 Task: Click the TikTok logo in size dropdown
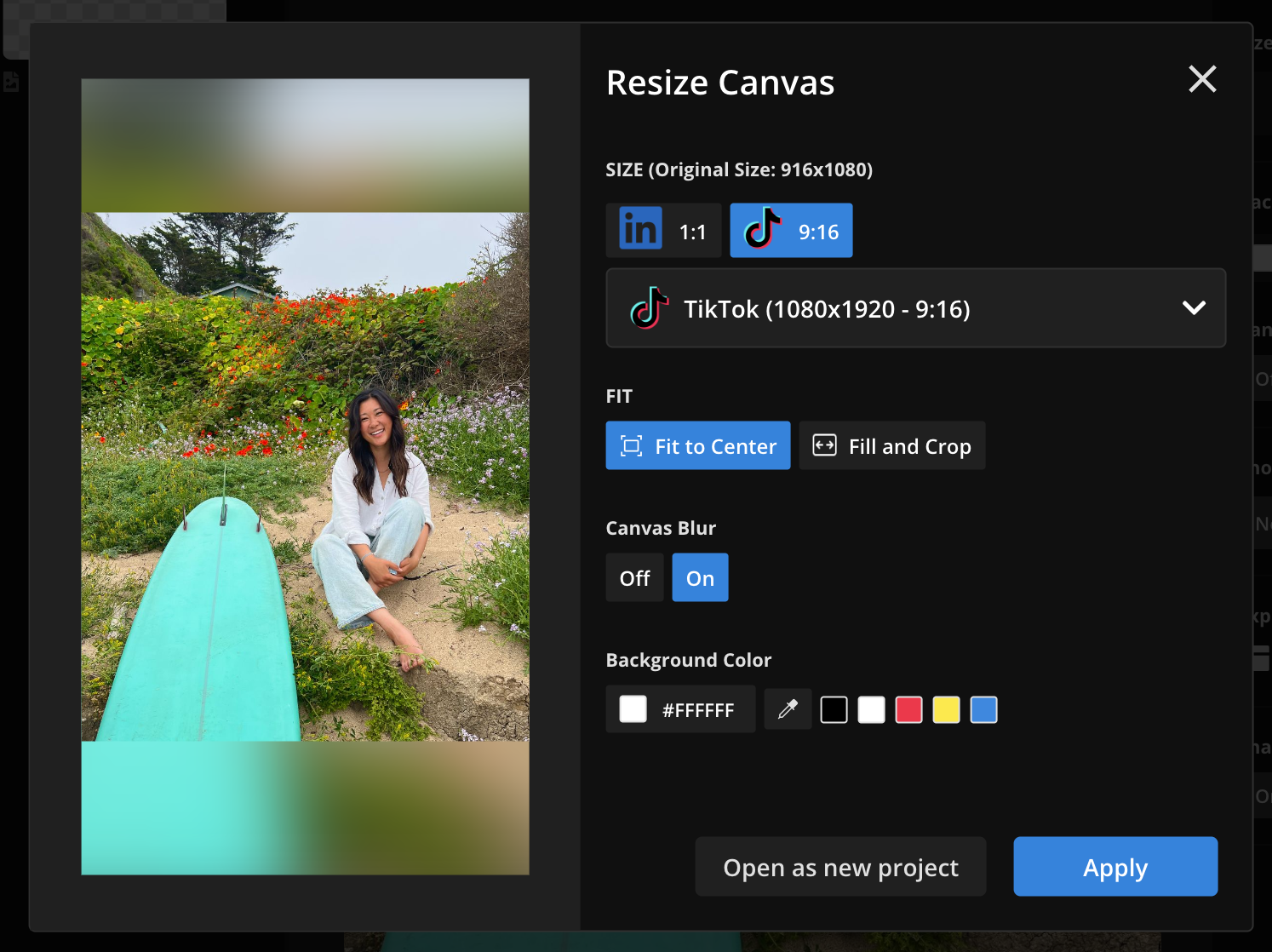650,308
